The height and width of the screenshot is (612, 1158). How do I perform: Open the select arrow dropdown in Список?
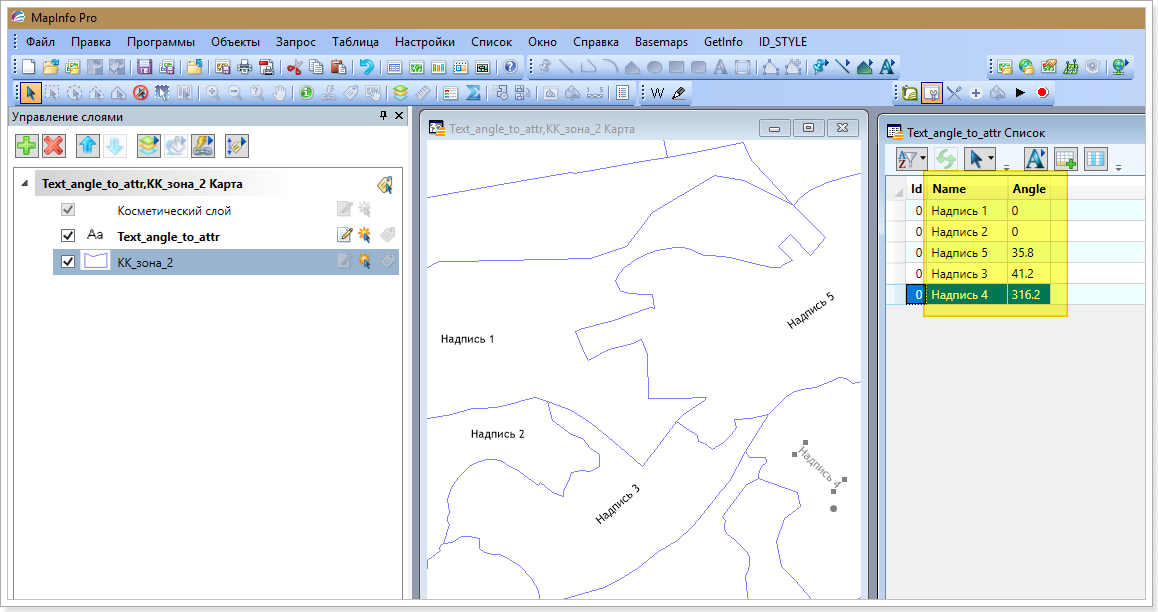[x=990, y=159]
